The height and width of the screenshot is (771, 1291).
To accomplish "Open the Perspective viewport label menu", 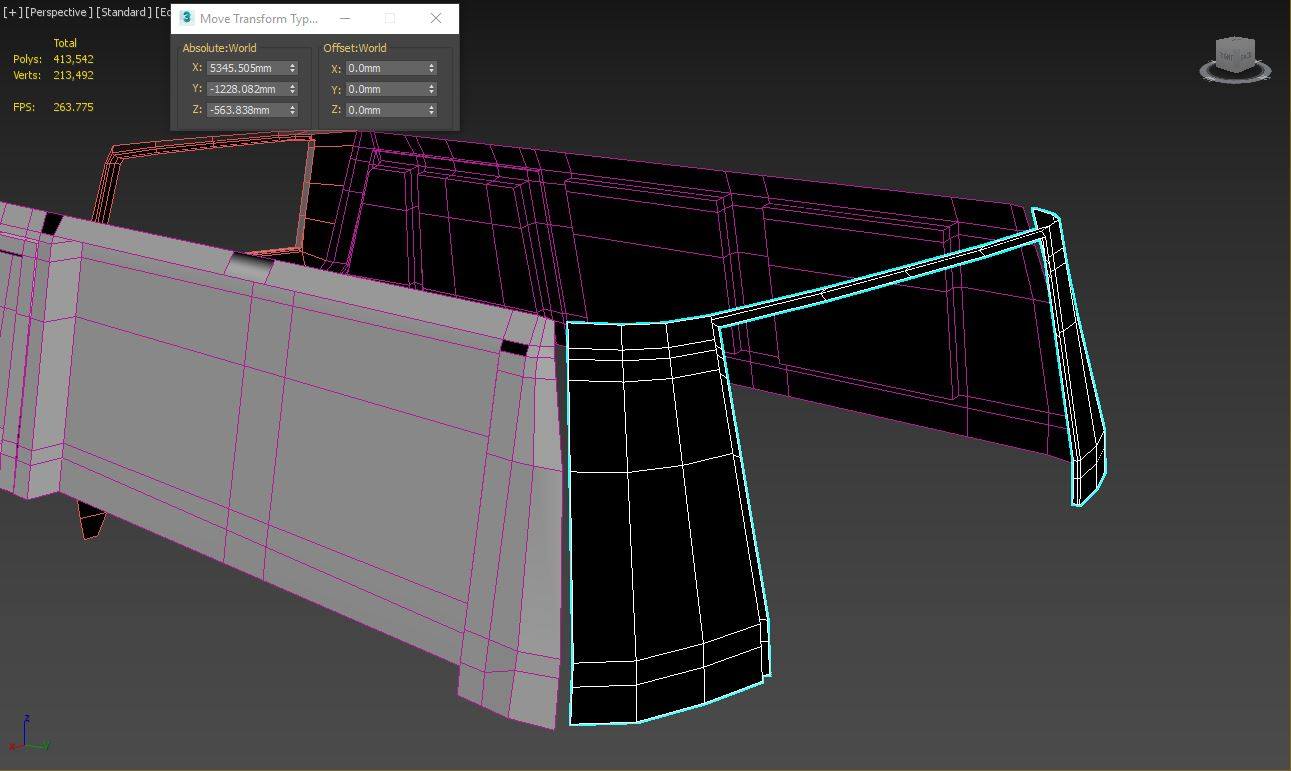I will 59,12.
